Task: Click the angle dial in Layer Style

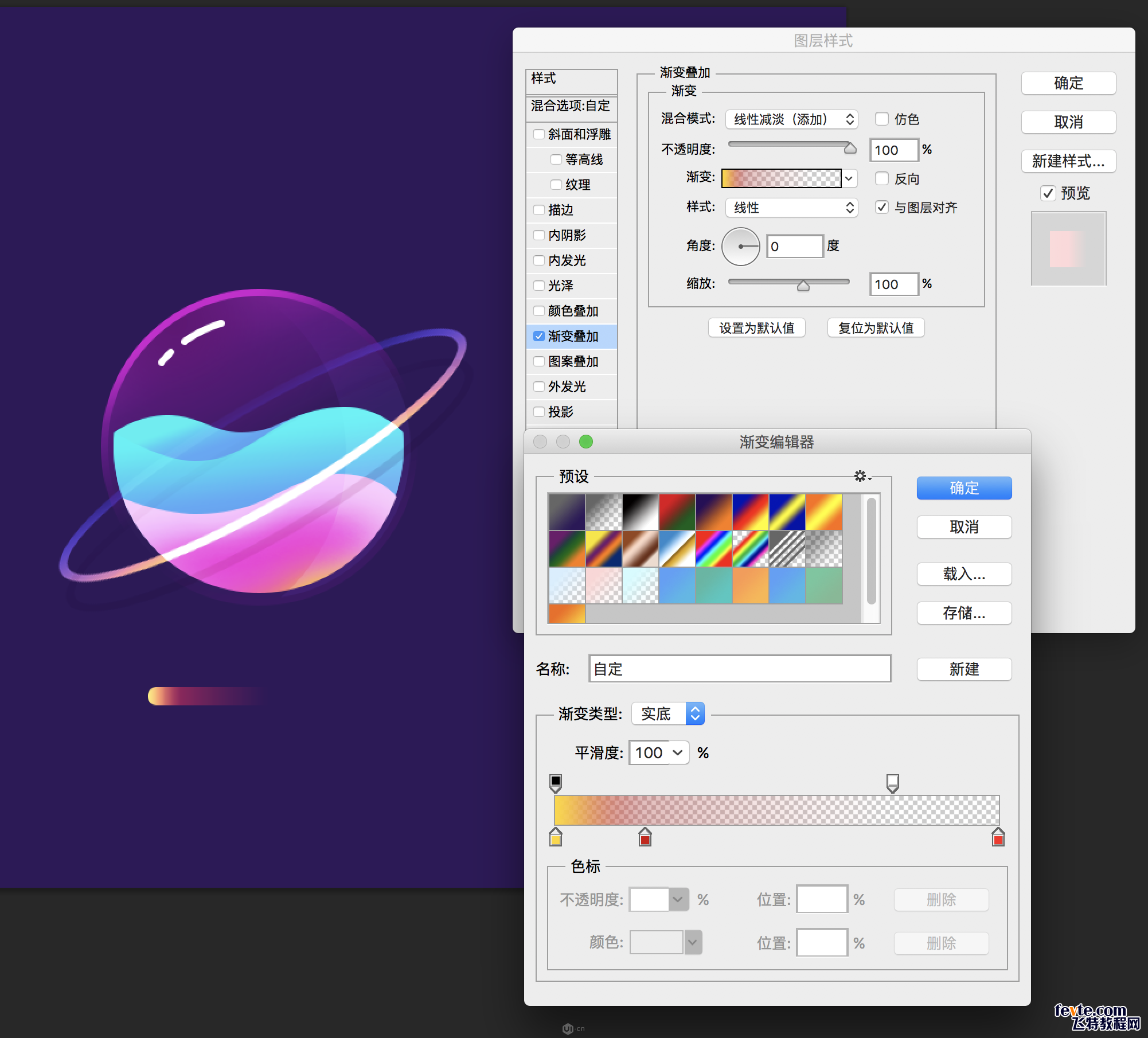Action: tap(741, 247)
